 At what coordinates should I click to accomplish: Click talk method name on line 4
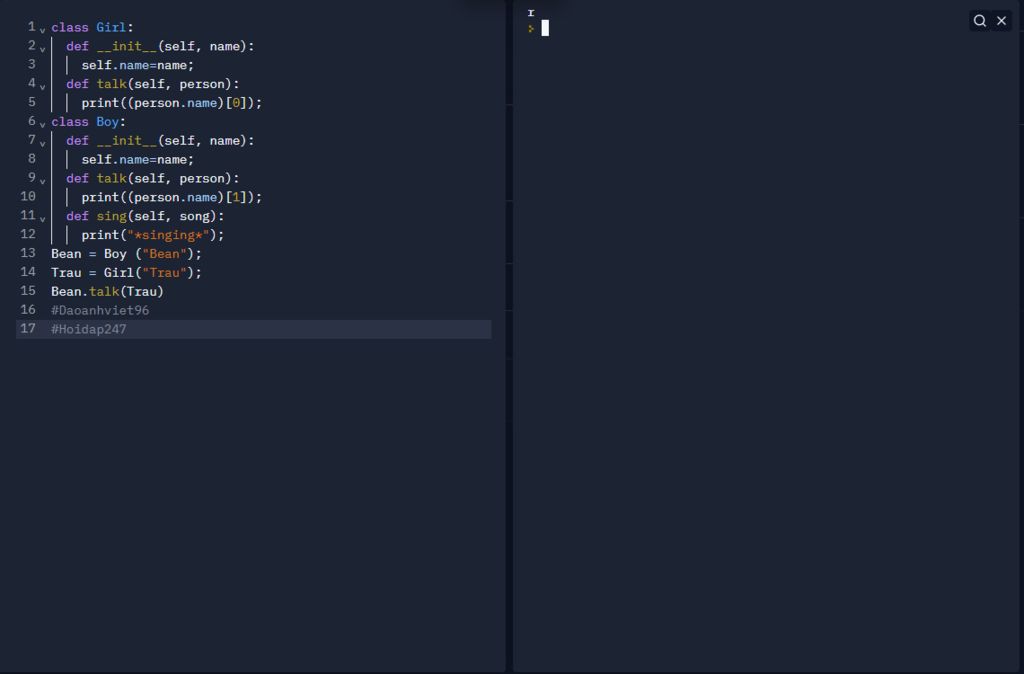click(x=112, y=84)
